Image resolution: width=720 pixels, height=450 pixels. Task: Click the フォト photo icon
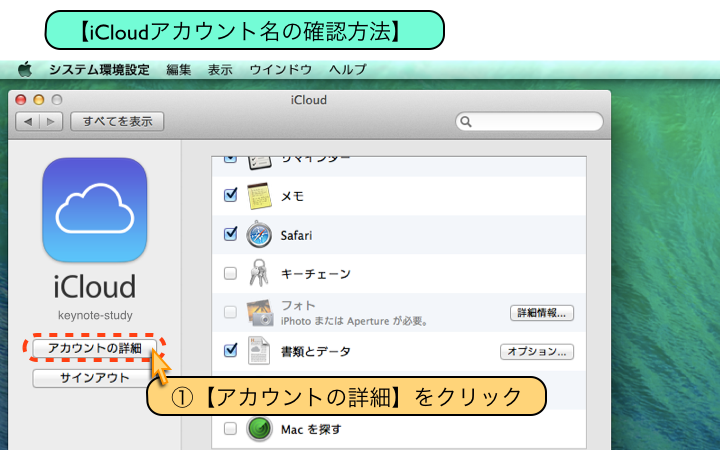coord(260,313)
